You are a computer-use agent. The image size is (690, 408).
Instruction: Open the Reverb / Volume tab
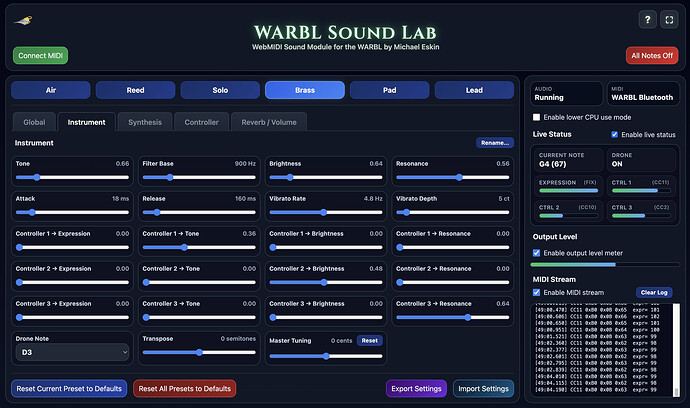tap(268, 122)
